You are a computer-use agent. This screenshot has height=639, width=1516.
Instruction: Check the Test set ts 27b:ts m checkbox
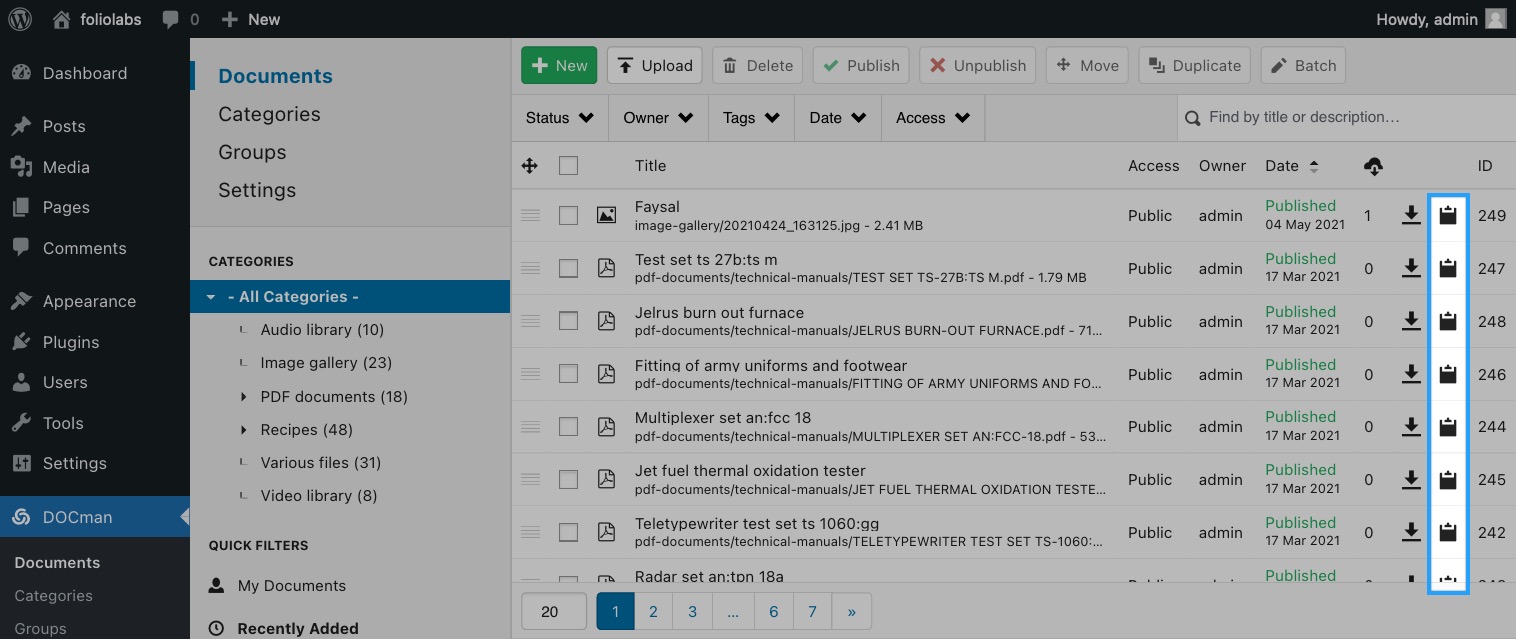(x=568, y=268)
